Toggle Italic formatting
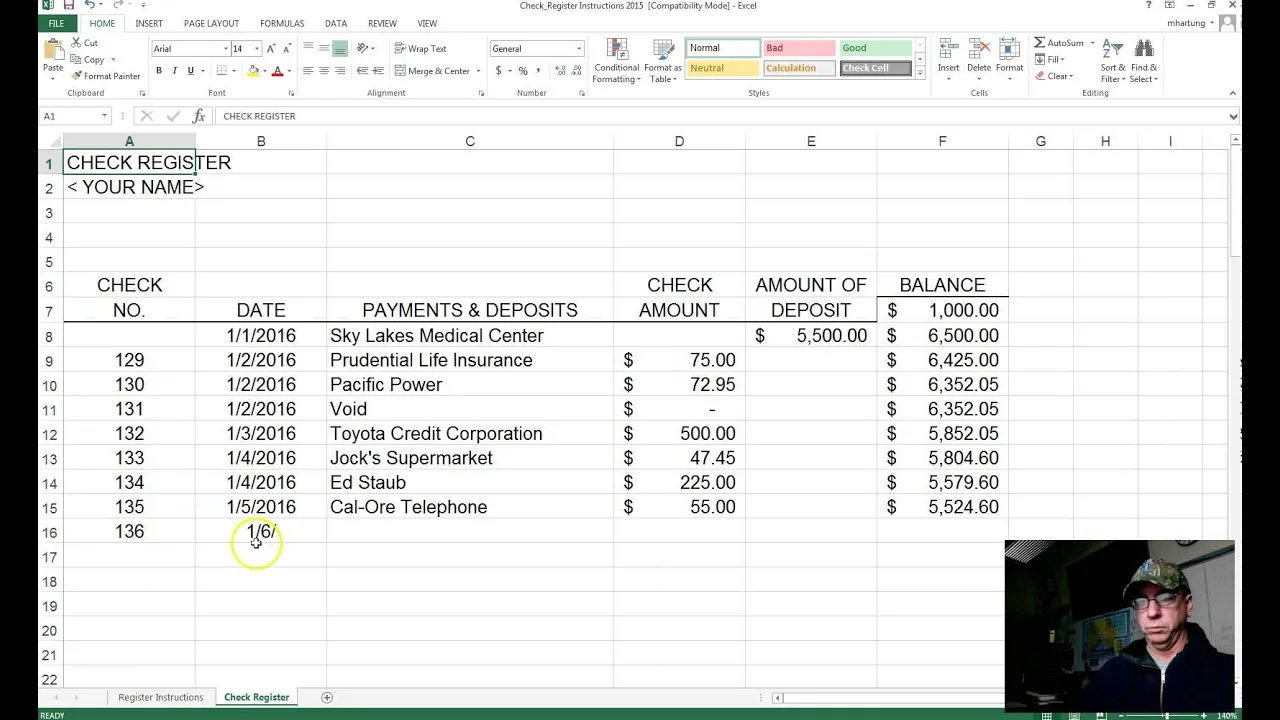 tap(174, 71)
